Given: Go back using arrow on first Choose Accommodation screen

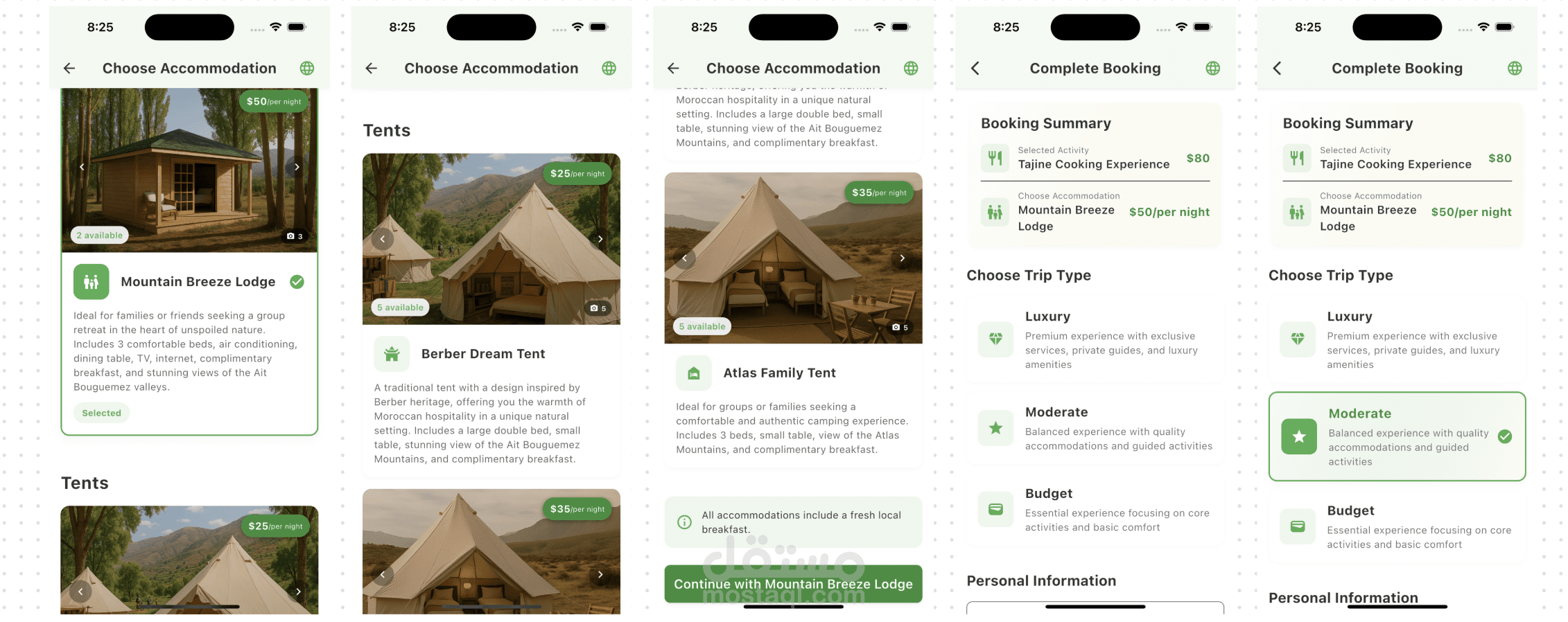Looking at the screenshot, I should coord(69,68).
